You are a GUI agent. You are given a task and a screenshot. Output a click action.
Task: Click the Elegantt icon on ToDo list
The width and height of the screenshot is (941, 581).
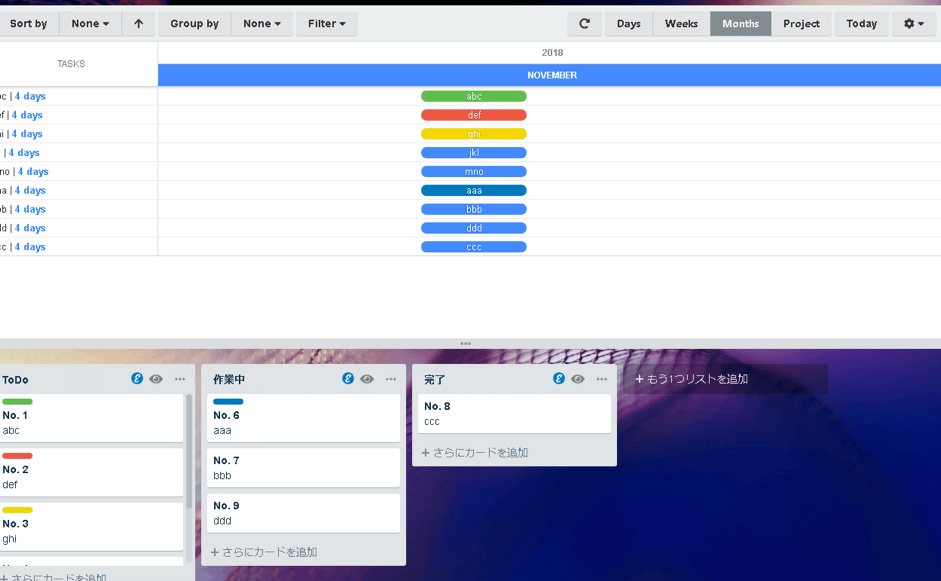137,379
